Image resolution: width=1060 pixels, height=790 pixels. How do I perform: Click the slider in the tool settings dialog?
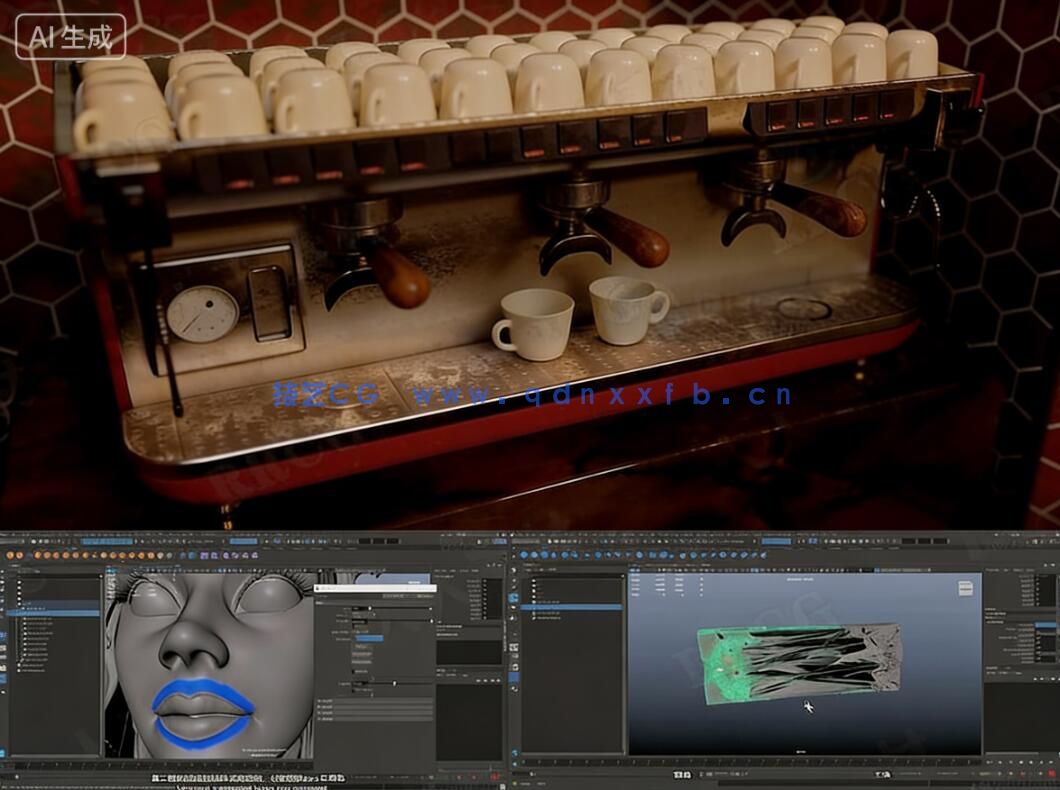tap(394, 683)
